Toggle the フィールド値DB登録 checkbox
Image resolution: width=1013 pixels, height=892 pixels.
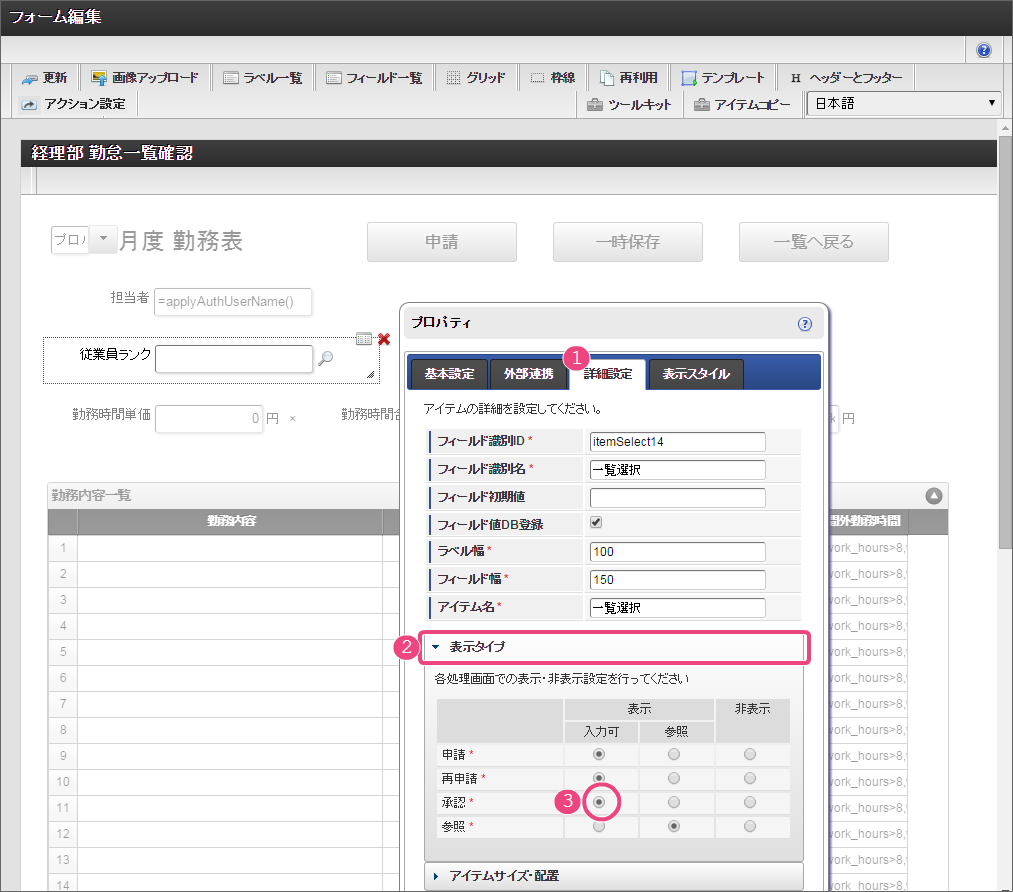click(596, 522)
